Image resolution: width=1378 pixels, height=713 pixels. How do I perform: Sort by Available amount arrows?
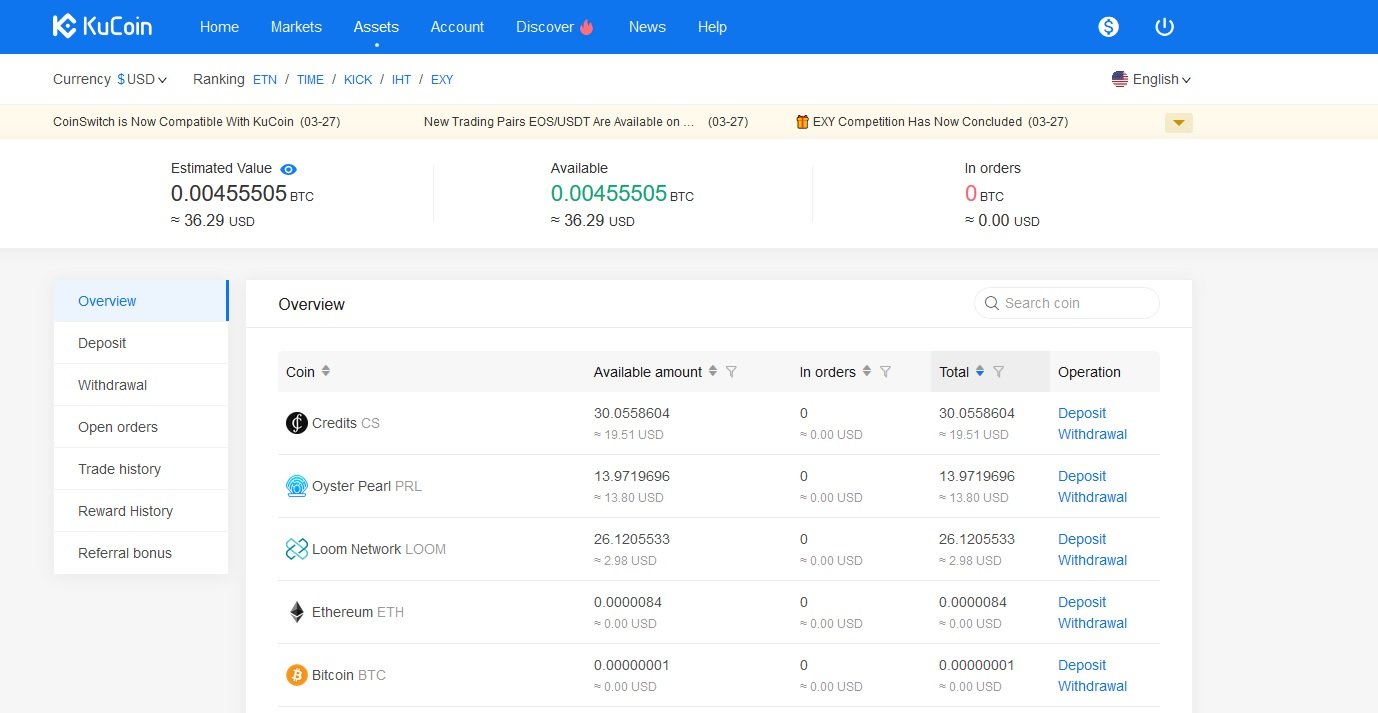pyautogui.click(x=713, y=371)
